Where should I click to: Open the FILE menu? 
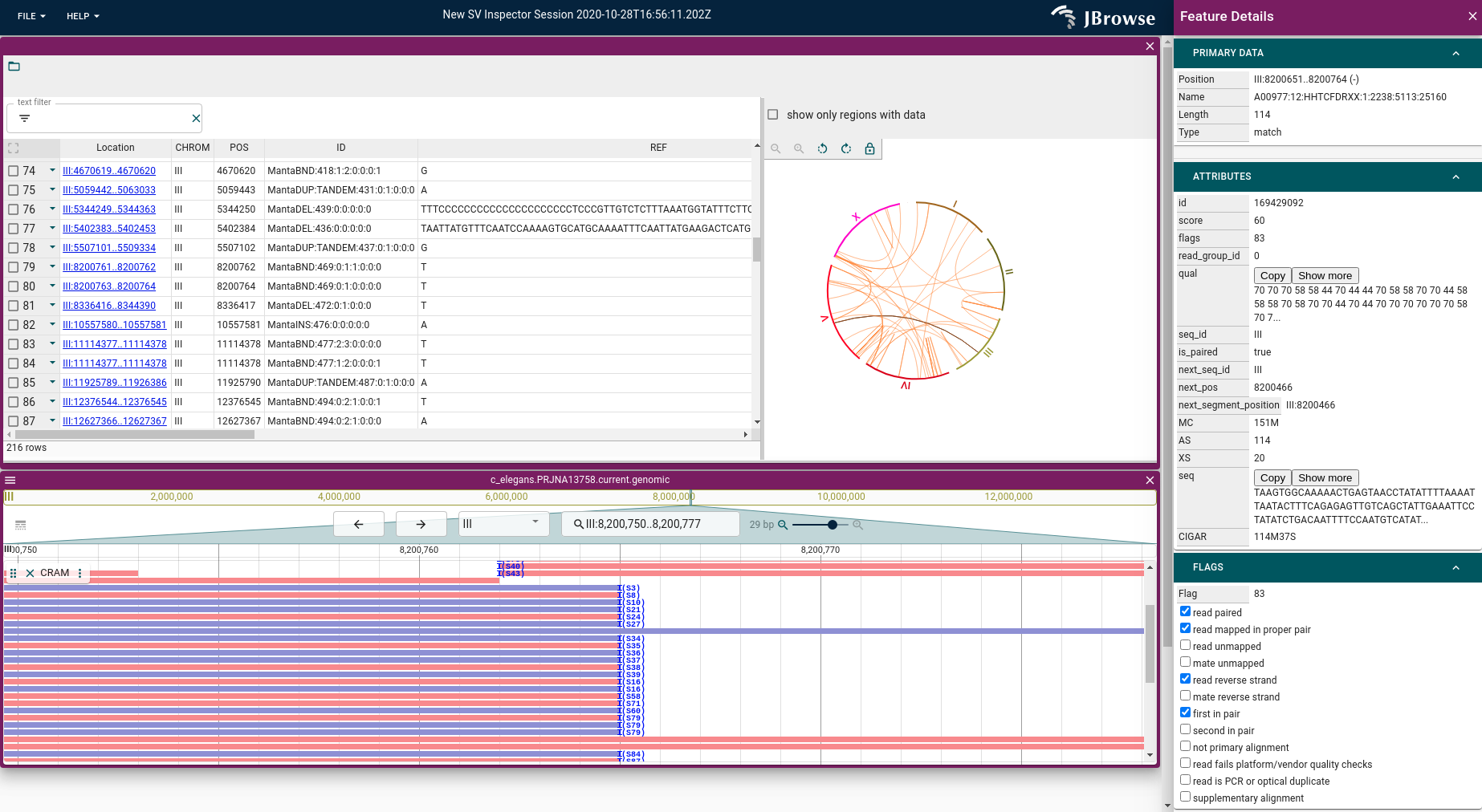click(31, 16)
